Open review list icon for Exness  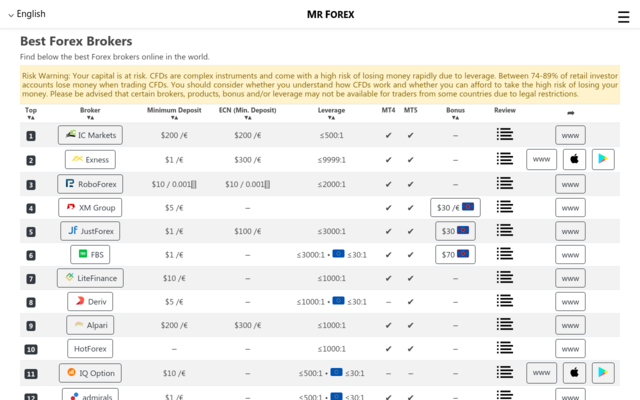tap(505, 159)
